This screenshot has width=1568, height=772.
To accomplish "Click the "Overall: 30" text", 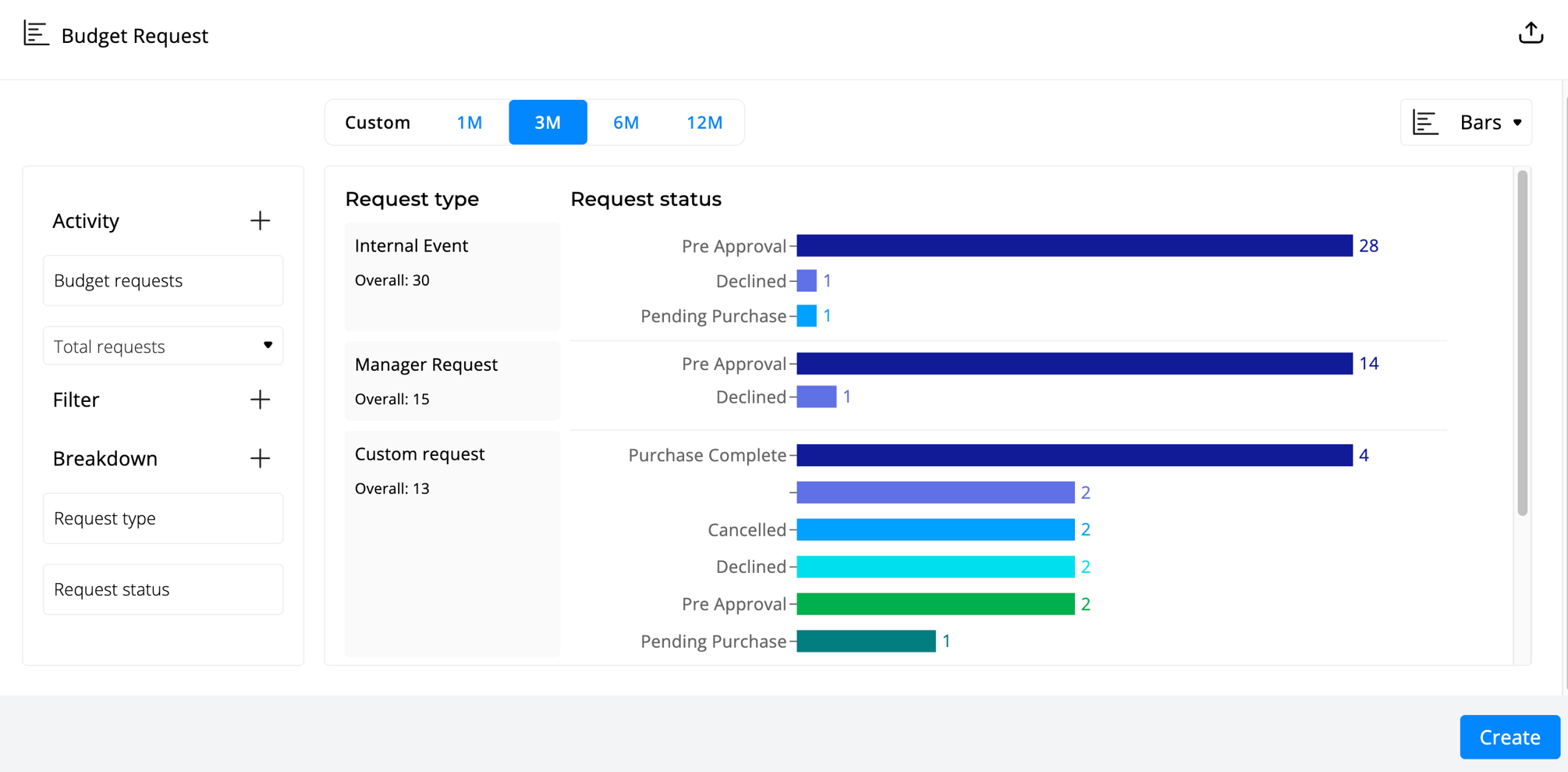I will [392, 280].
